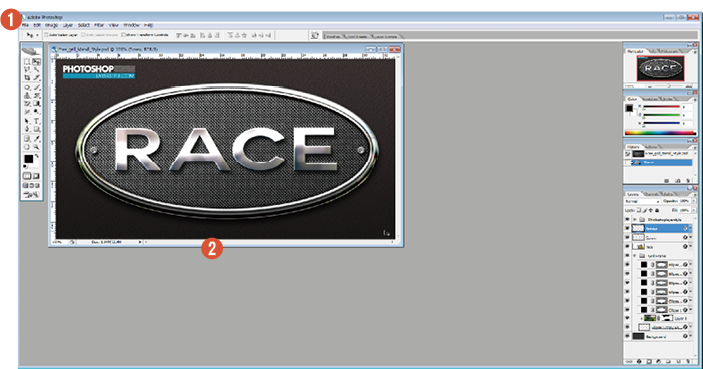Toggle visibility of top Photoshoplayerstyle group
The image size is (703, 369).
pos(627,220)
